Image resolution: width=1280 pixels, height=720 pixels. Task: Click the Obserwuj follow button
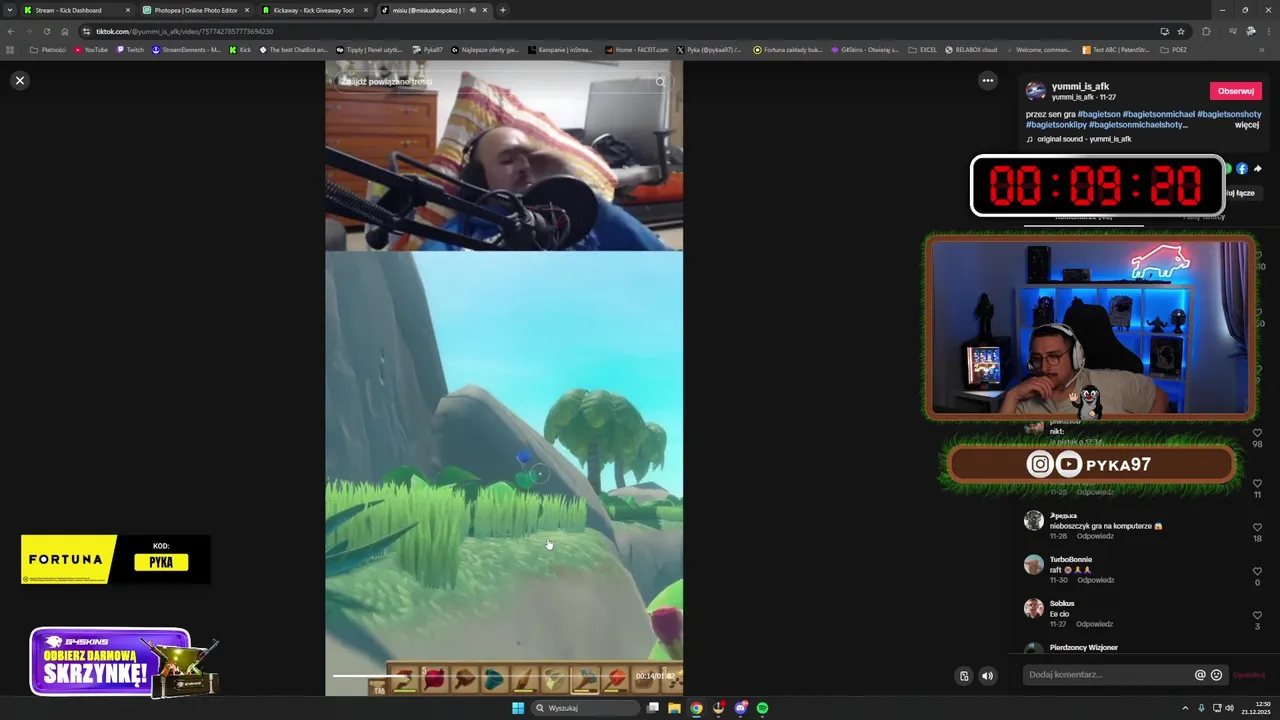[1236, 91]
